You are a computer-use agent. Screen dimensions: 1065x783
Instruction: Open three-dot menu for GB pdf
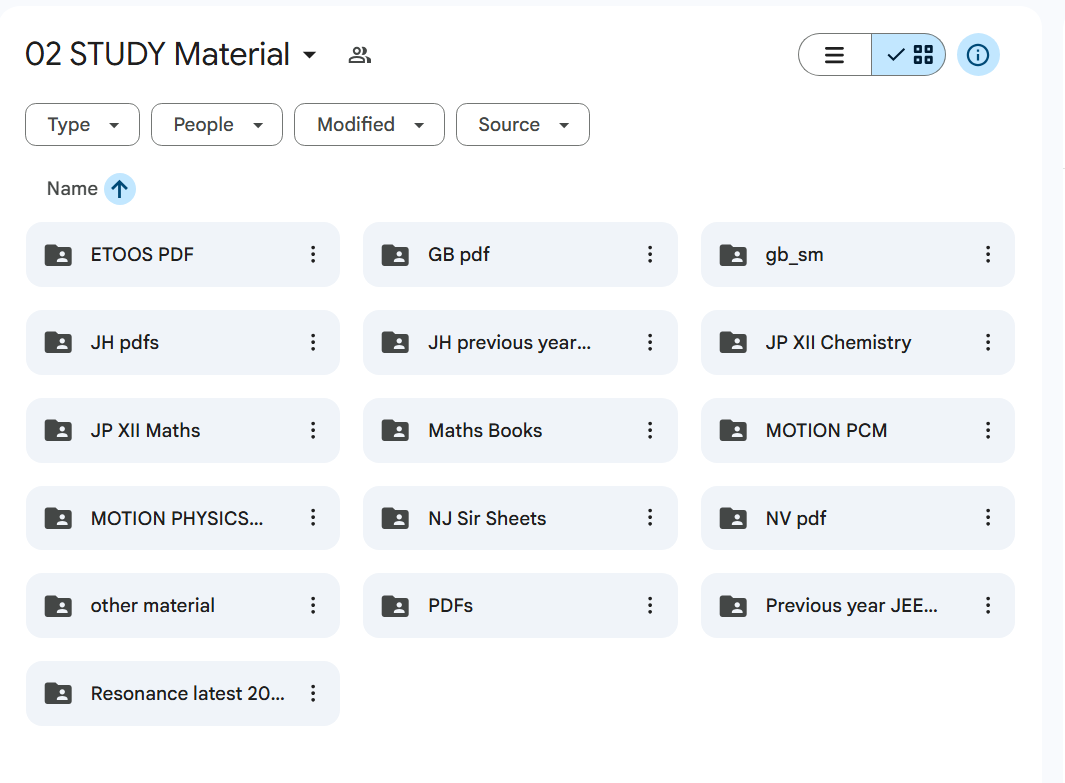(650, 255)
